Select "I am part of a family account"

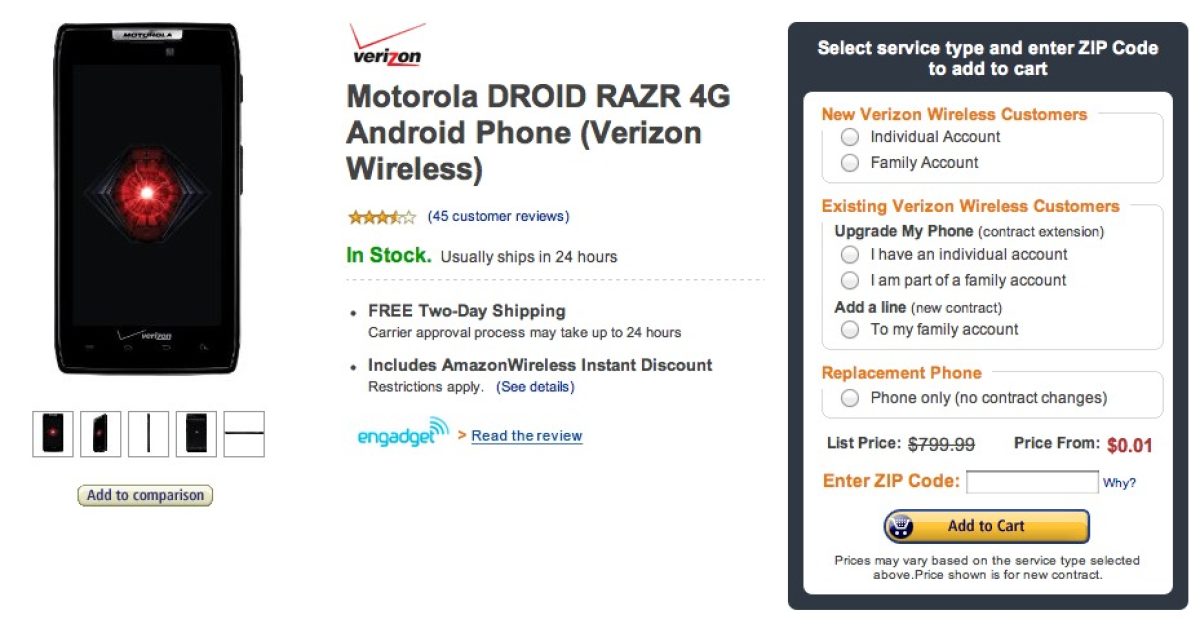point(850,281)
